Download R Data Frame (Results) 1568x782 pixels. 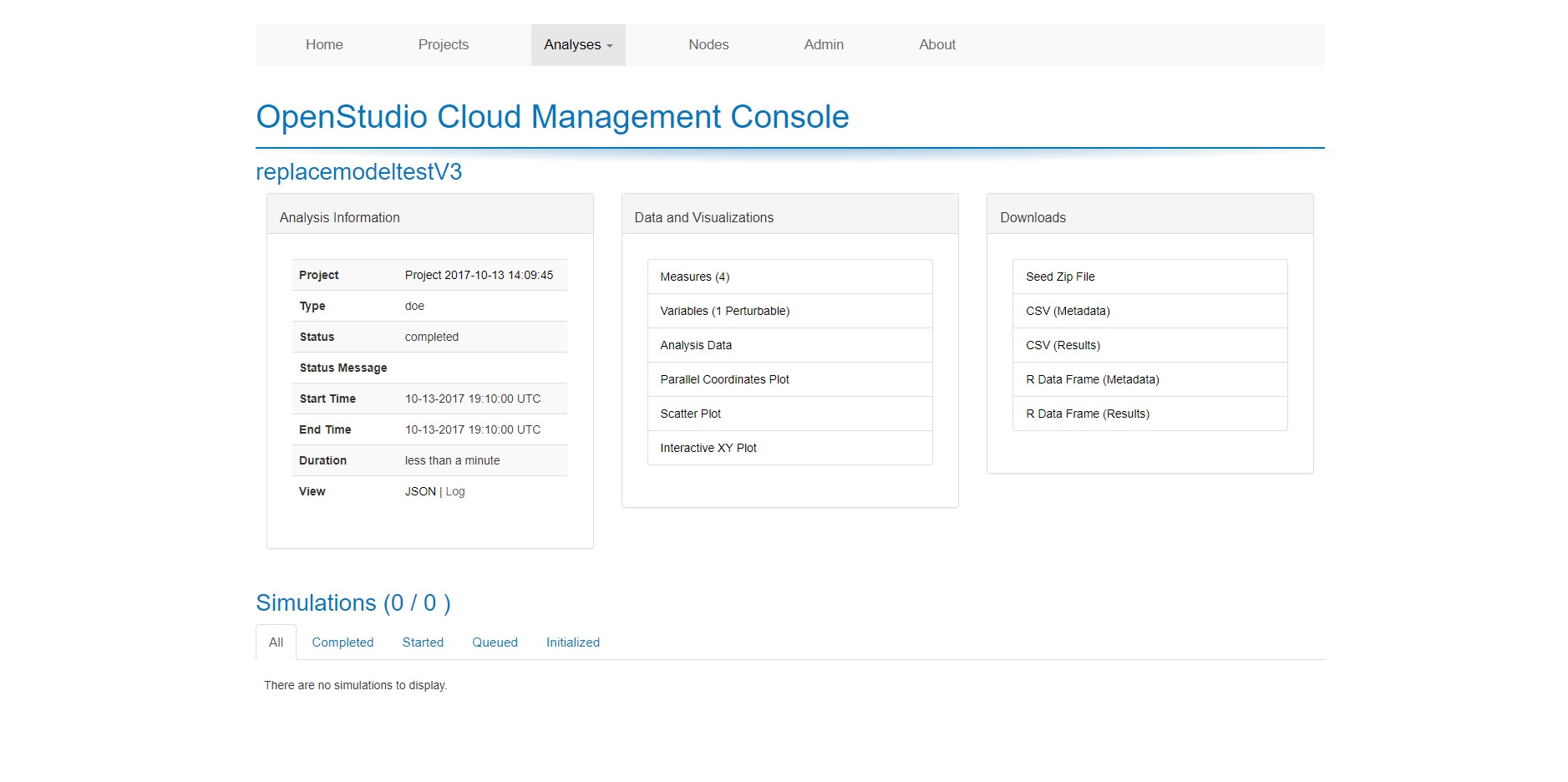point(1150,414)
